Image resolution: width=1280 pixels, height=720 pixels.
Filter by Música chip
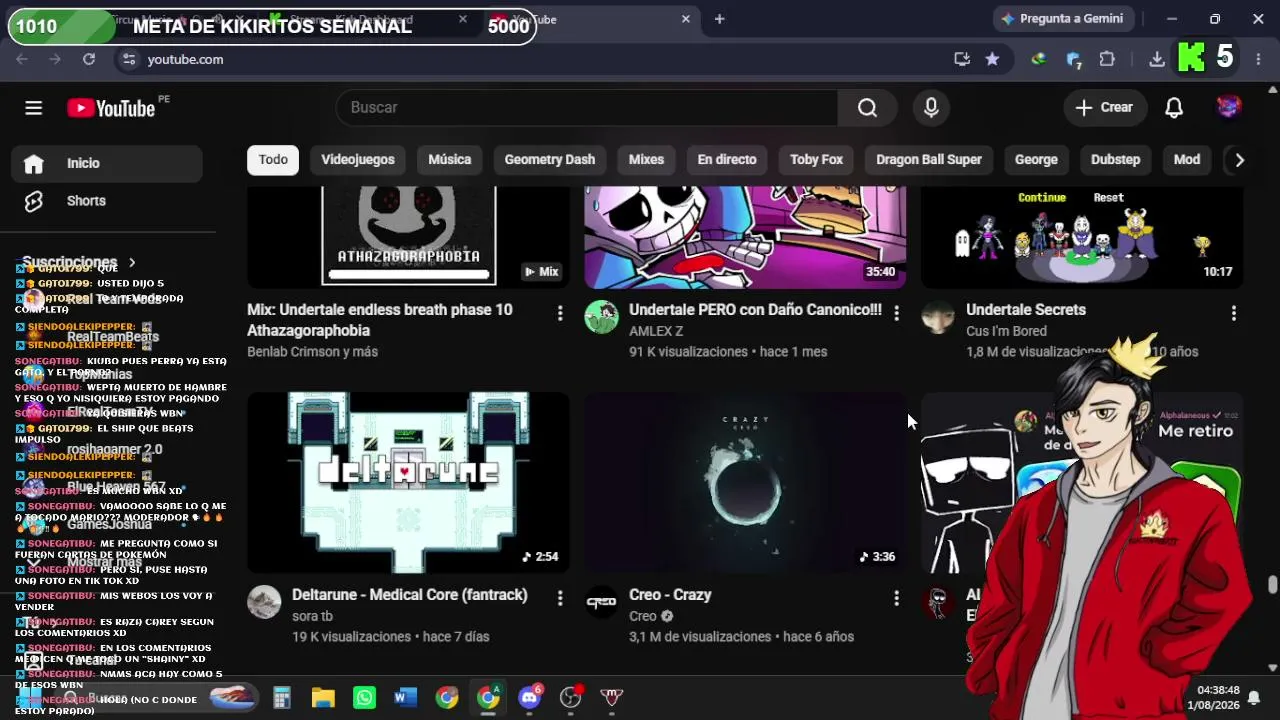[450, 160]
